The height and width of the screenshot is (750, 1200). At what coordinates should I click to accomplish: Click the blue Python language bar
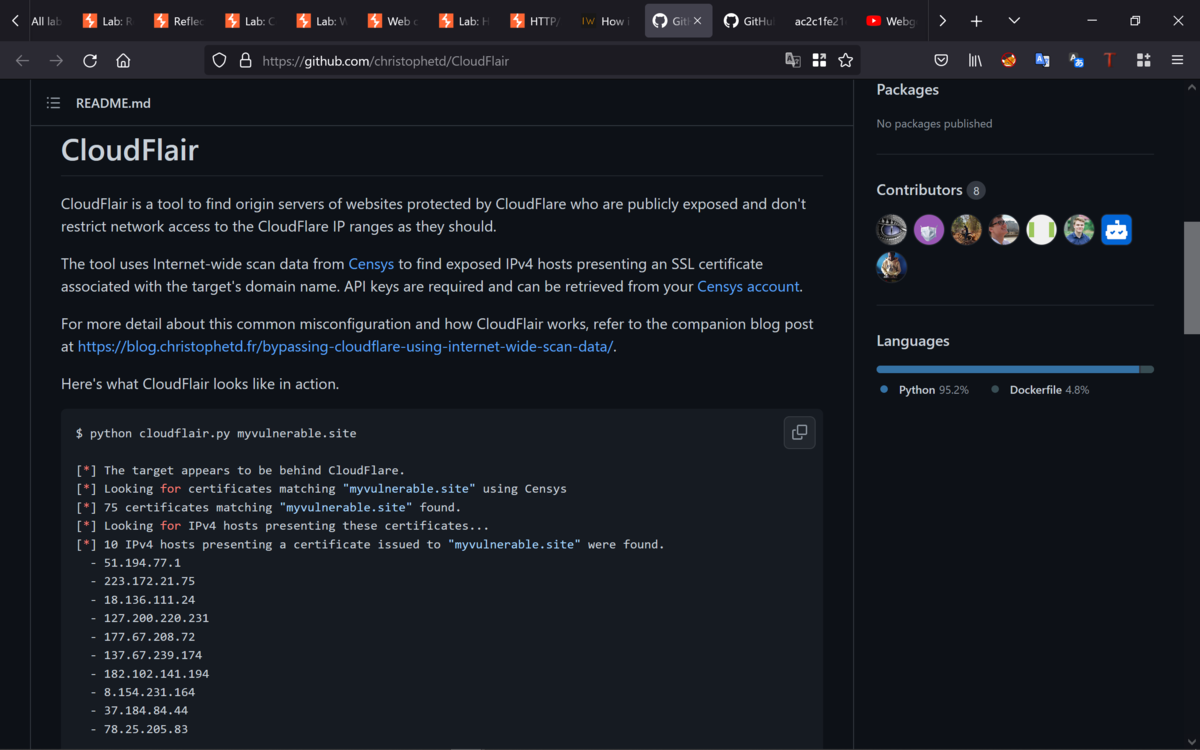click(1008, 369)
